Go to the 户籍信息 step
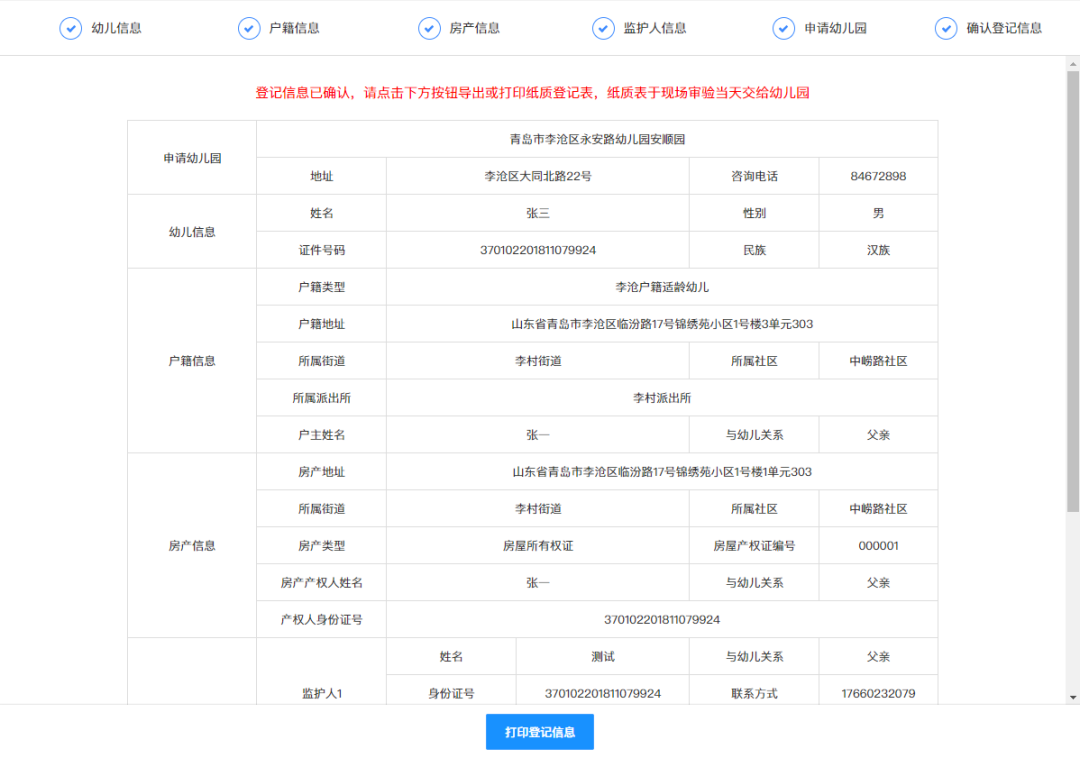This screenshot has height=758, width=1080. tap(294, 28)
